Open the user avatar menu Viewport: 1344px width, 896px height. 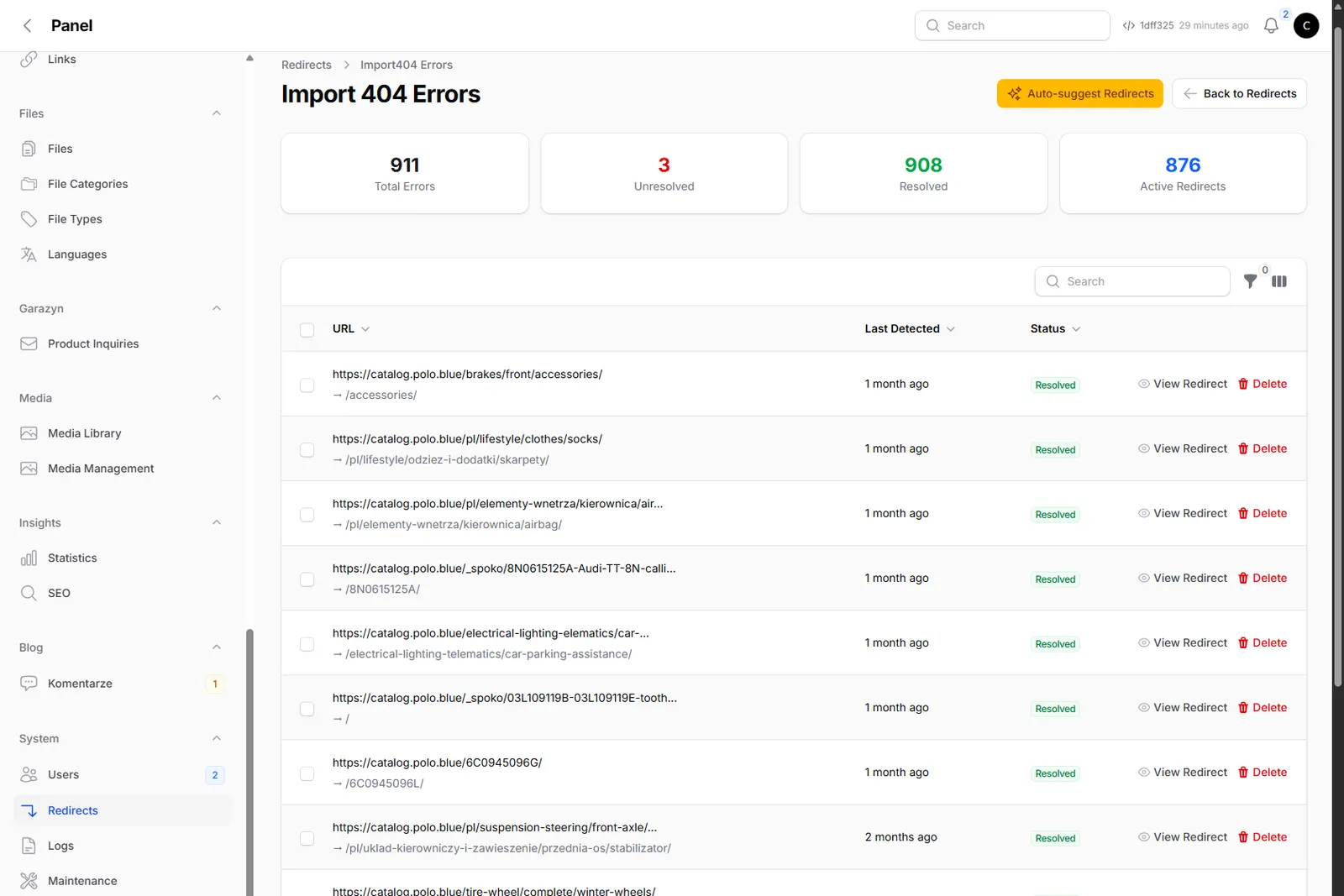(x=1306, y=26)
